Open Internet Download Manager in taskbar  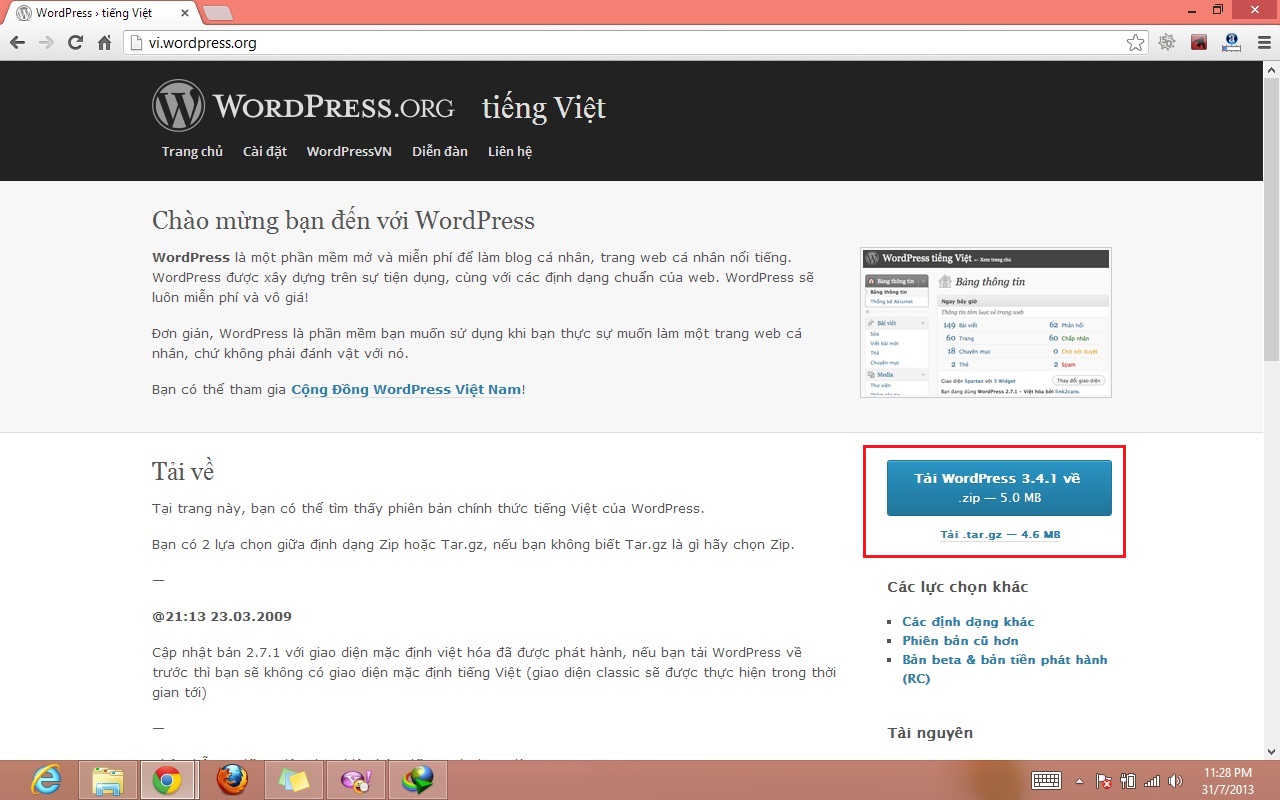[x=417, y=779]
